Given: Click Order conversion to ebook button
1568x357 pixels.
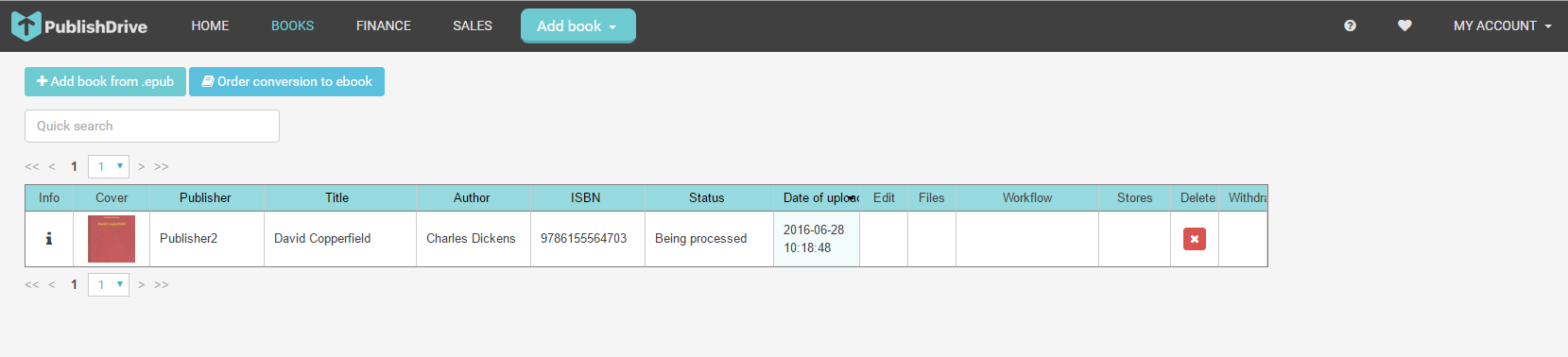Looking at the screenshot, I should point(286,81).
